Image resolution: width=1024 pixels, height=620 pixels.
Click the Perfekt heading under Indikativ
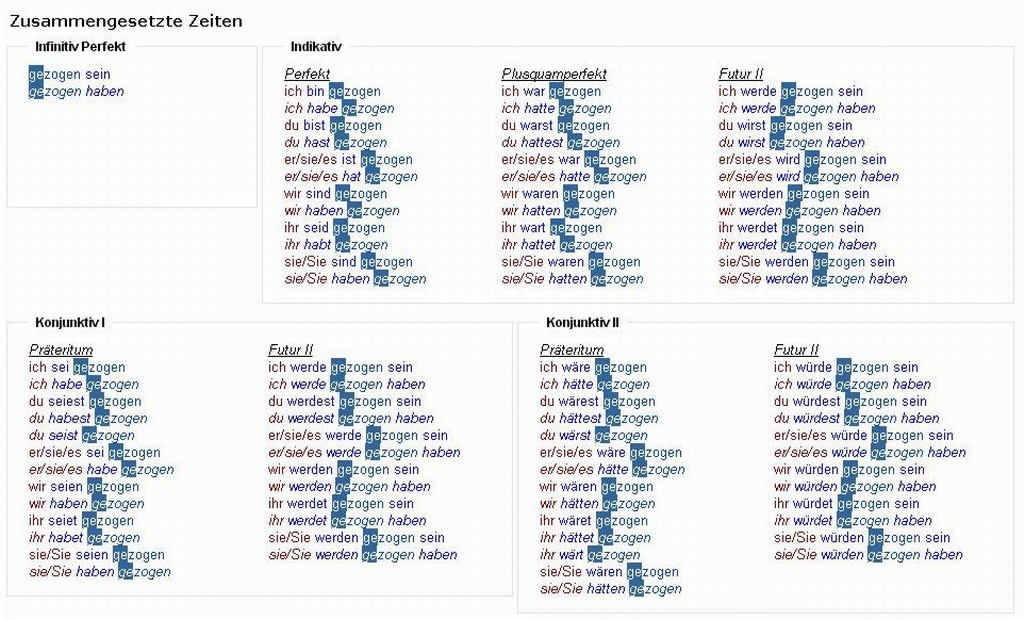point(307,74)
